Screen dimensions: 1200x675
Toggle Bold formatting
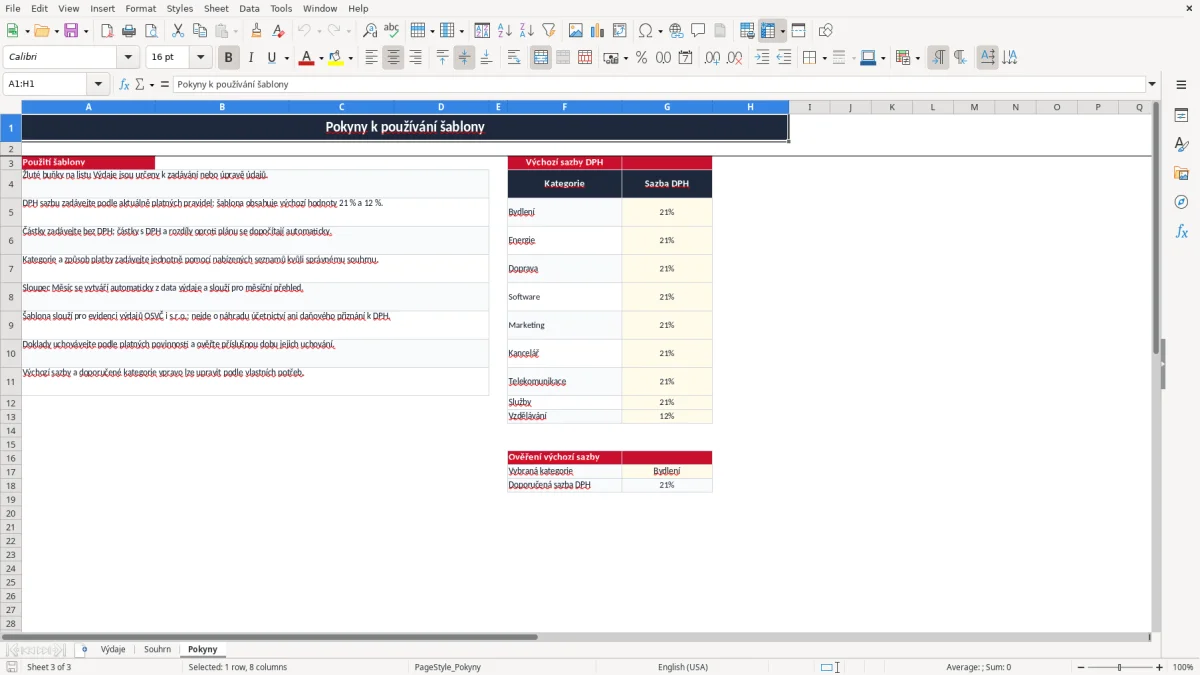tap(229, 58)
